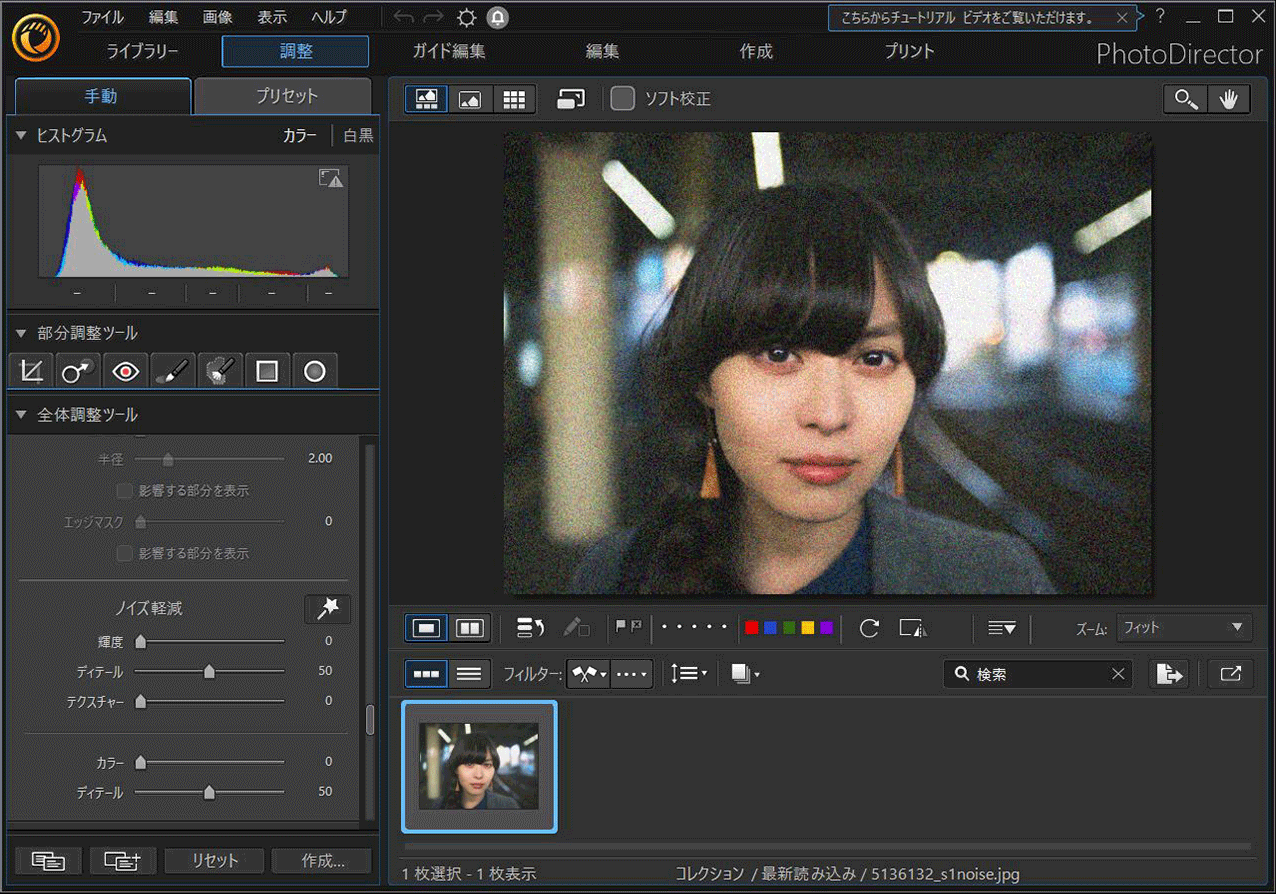Select the crop and straighten tool

(x=30, y=370)
